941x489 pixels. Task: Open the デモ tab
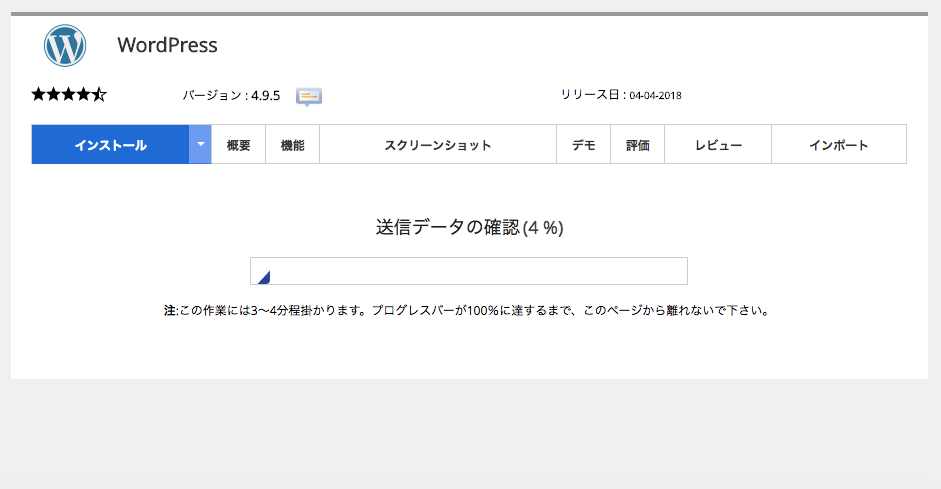click(x=583, y=145)
